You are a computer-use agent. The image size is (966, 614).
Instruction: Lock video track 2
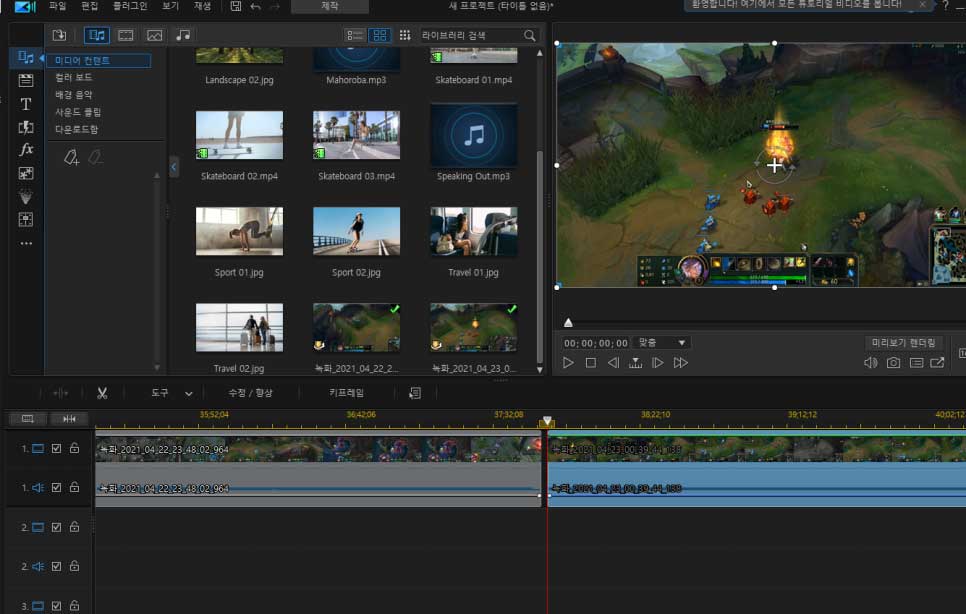74,527
